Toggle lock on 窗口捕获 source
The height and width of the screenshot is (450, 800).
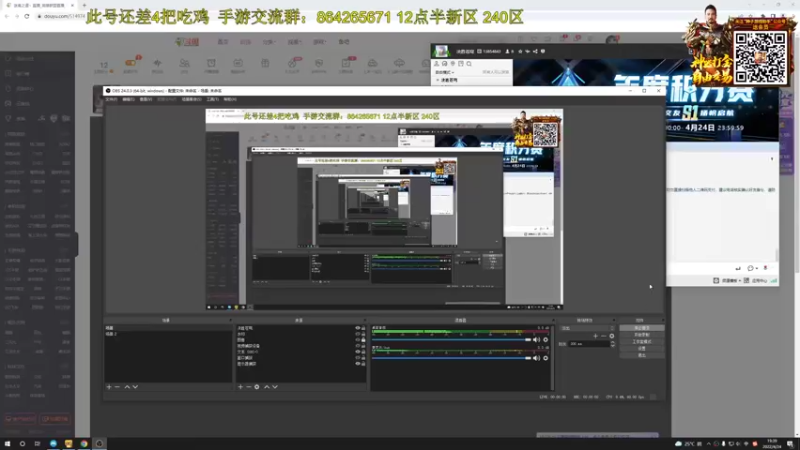(363, 358)
